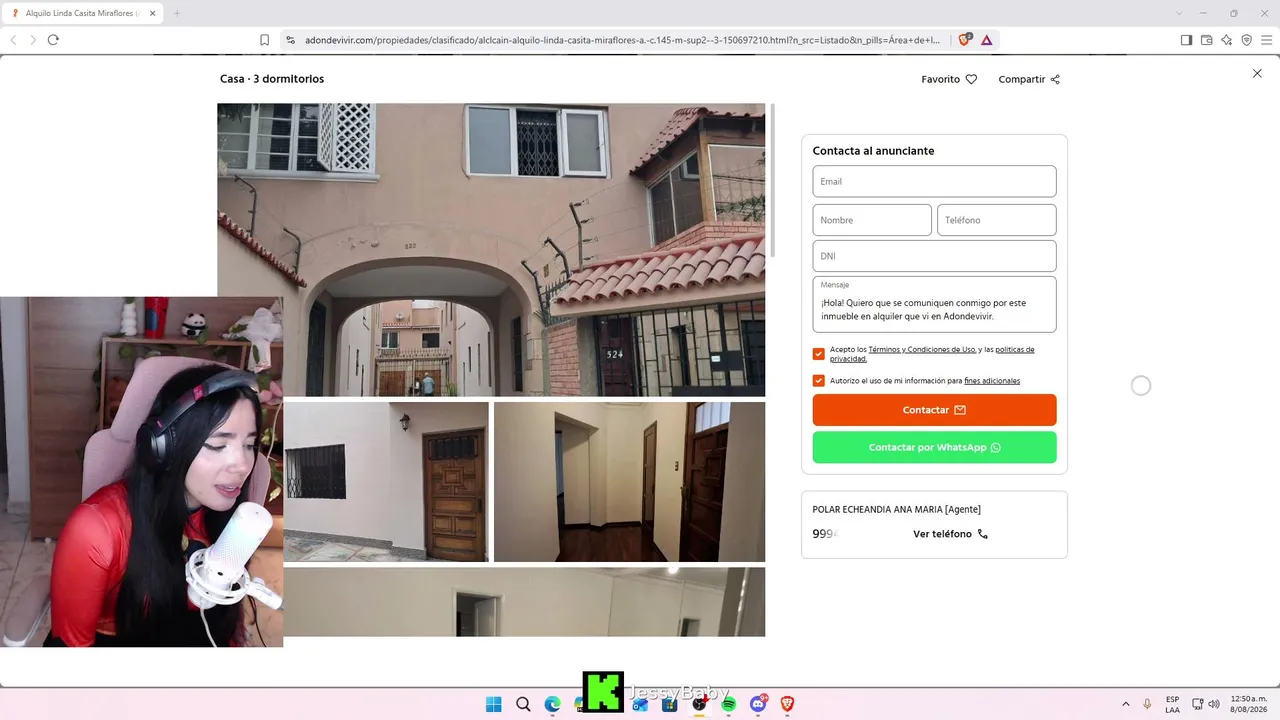This screenshot has width=1280, height=720.
Task: Click the 'Contacta al anunciante' heading
Action: pyautogui.click(x=873, y=151)
